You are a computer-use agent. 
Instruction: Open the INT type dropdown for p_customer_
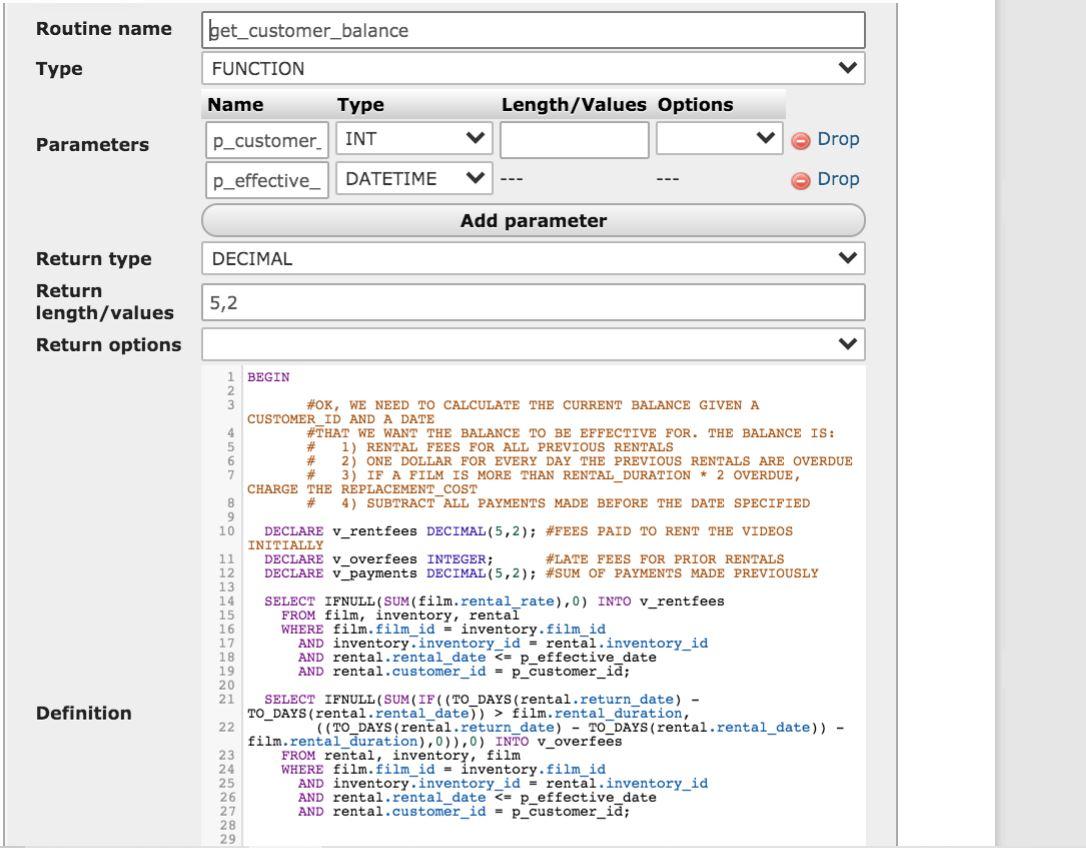tap(413, 137)
